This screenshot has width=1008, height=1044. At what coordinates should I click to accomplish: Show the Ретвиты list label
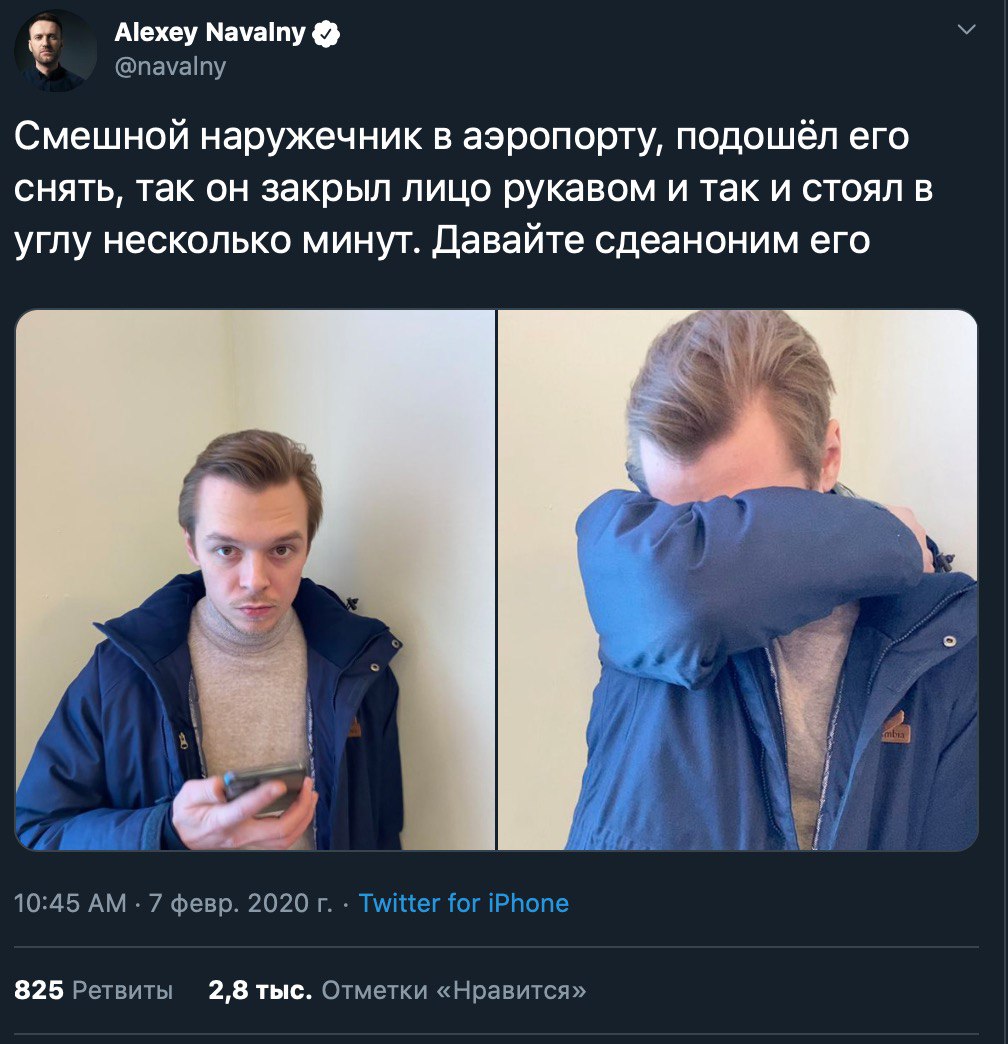point(123,990)
